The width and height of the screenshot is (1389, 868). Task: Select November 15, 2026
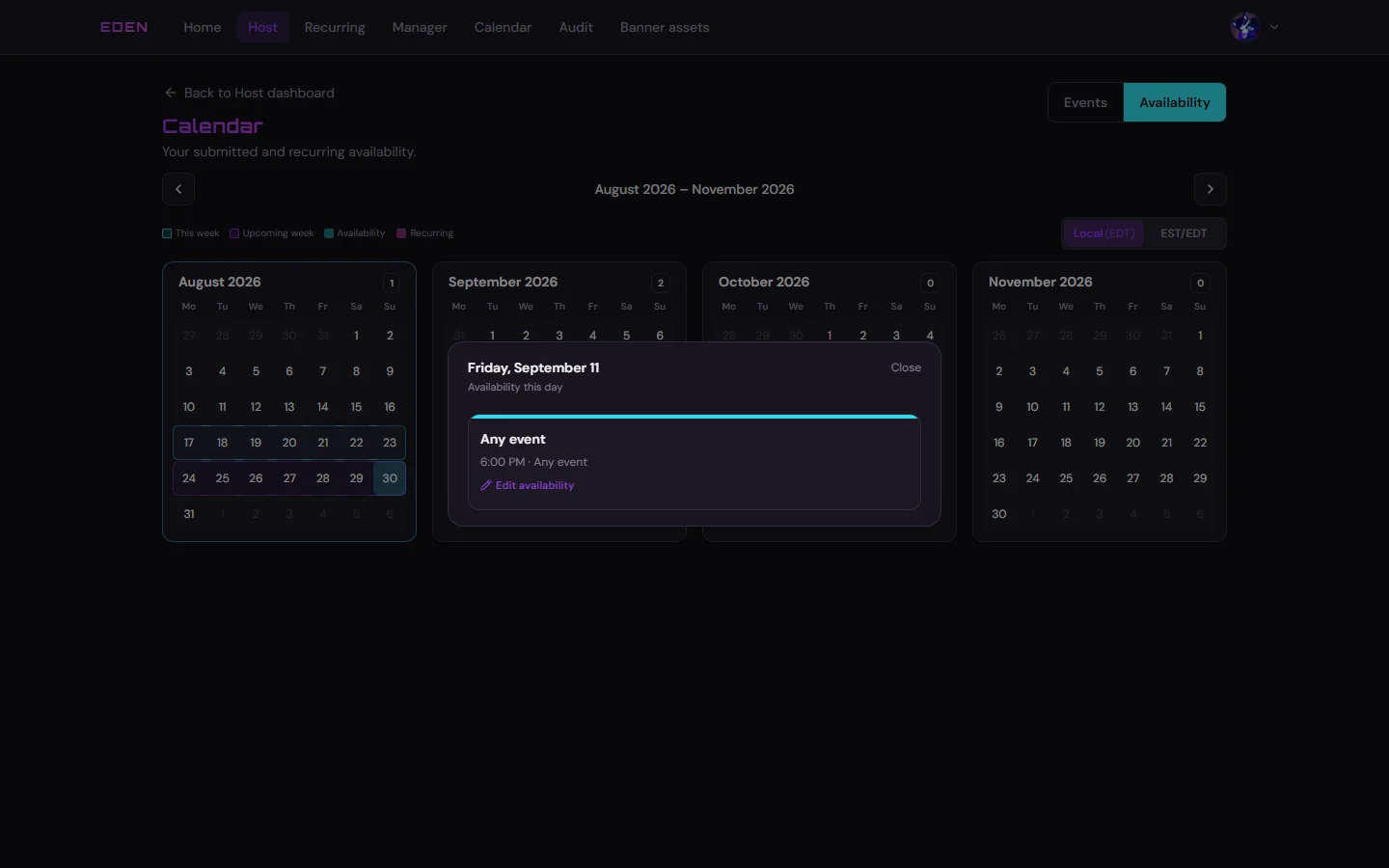click(x=1200, y=407)
